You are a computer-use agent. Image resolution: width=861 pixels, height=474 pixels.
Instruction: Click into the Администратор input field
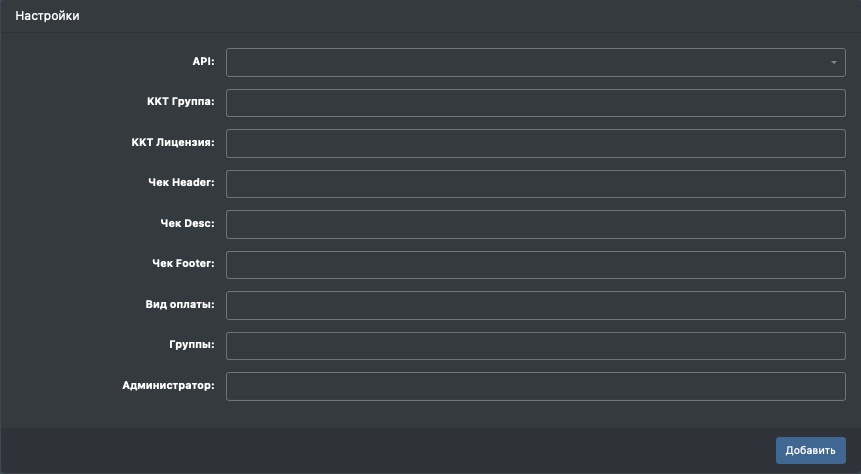(536, 386)
